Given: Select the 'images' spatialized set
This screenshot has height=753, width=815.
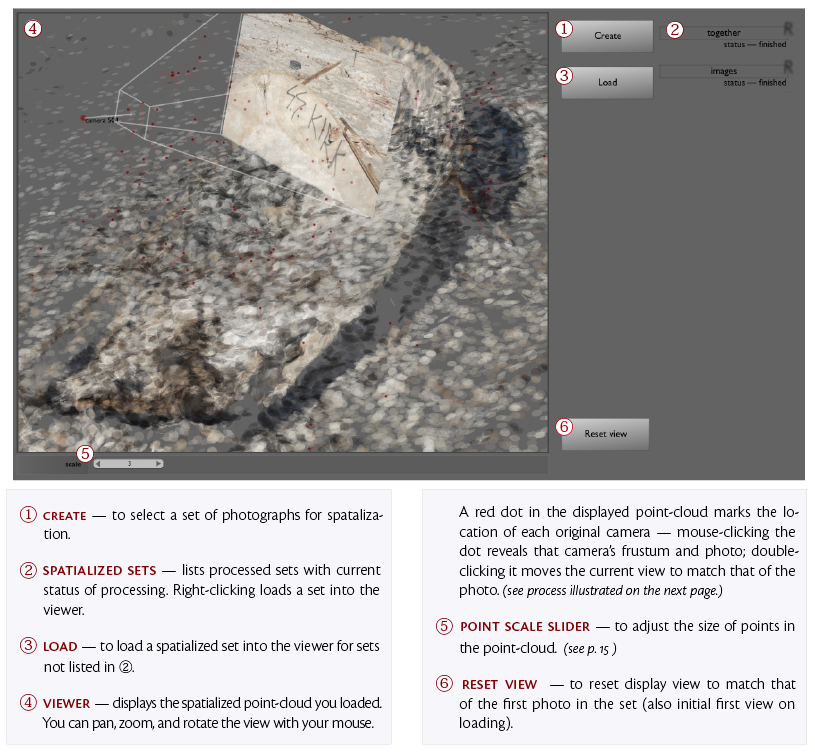Looking at the screenshot, I should click(x=724, y=71).
